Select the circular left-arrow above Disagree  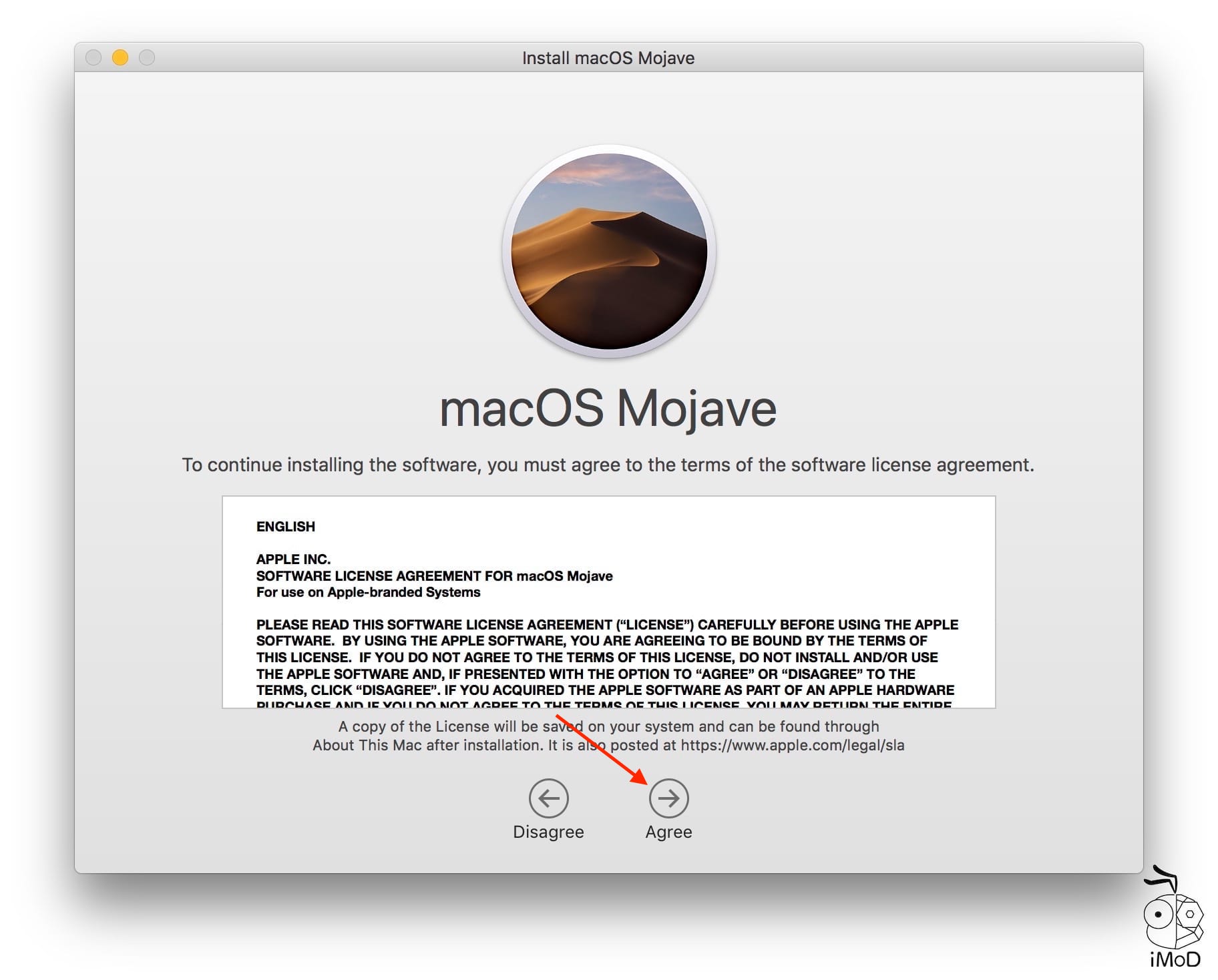click(549, 798)
